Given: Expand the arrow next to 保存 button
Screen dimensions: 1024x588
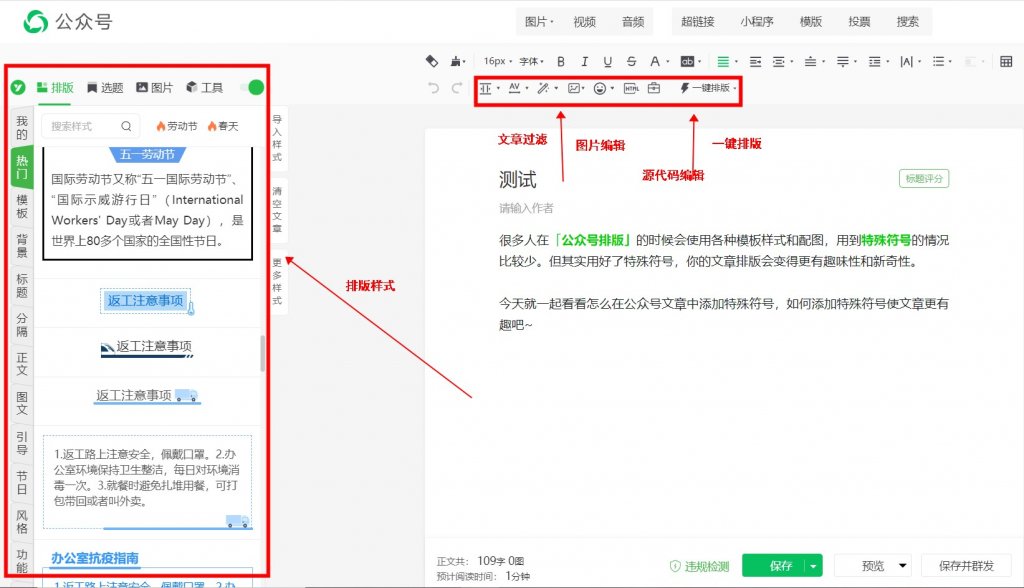Looking at the screenshot, I should pyautogui.click(x=813, y=566).
